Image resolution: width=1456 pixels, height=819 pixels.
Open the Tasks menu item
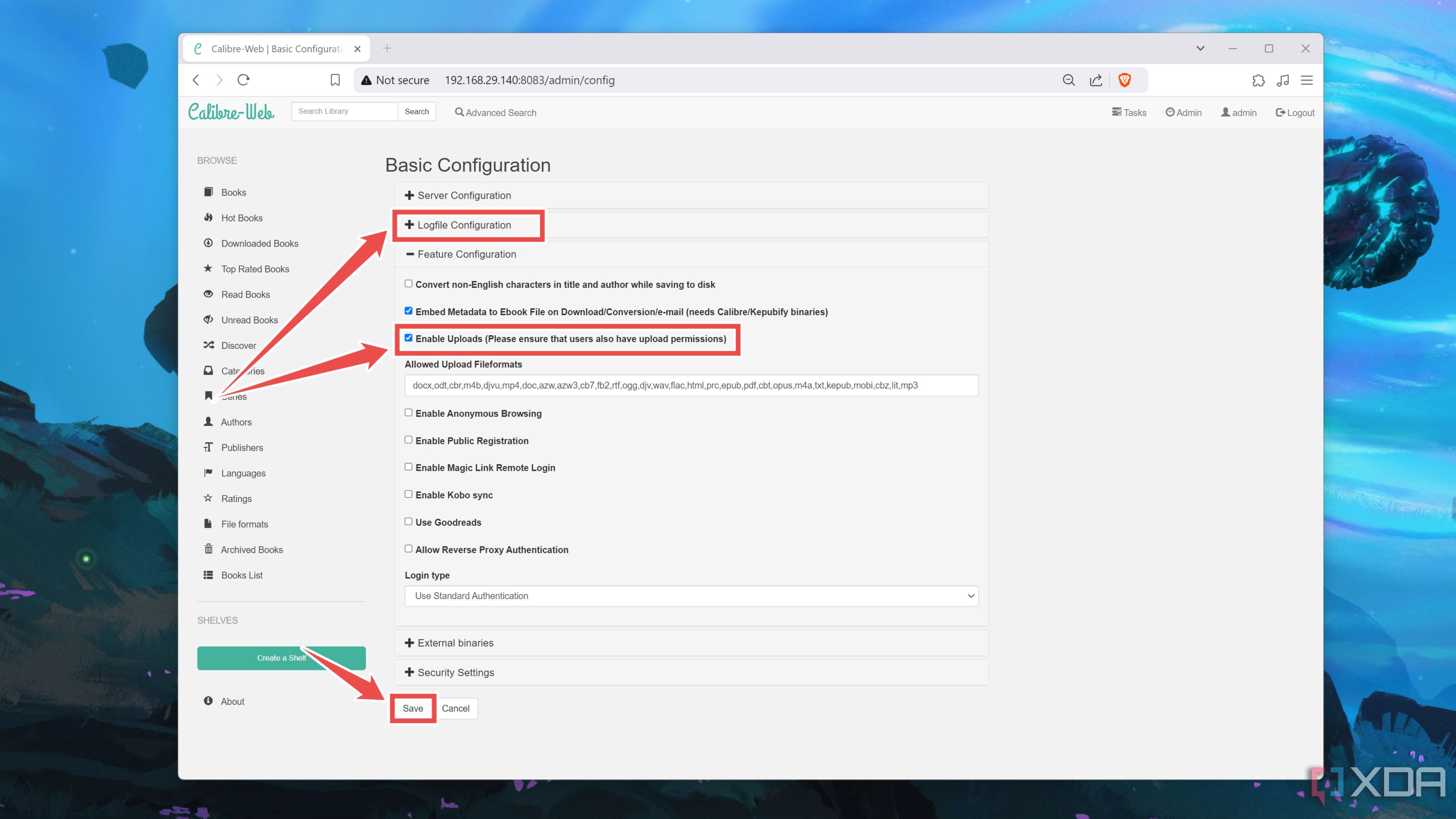(x=1129, y=113)
